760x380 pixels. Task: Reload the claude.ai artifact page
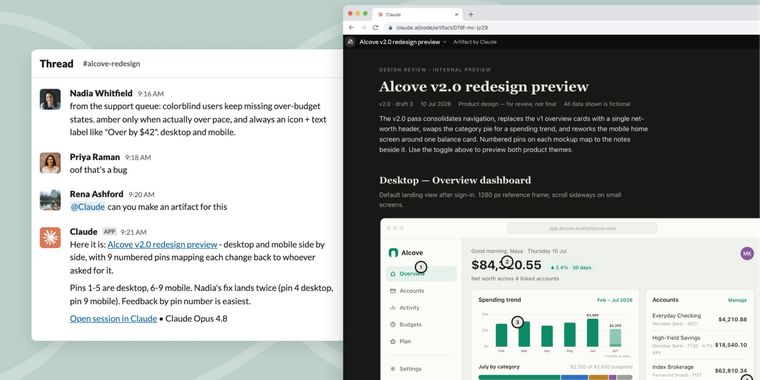376,28
